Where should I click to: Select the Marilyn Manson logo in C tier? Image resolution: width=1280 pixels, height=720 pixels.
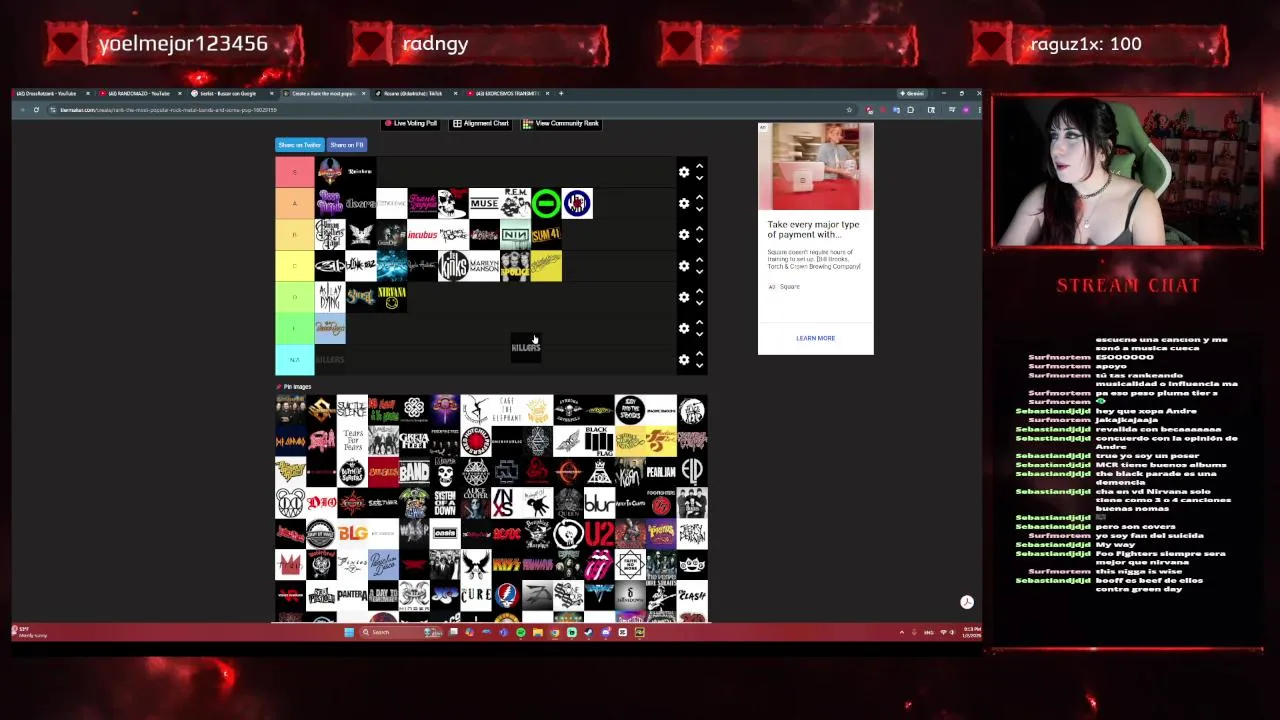point(484,265)
